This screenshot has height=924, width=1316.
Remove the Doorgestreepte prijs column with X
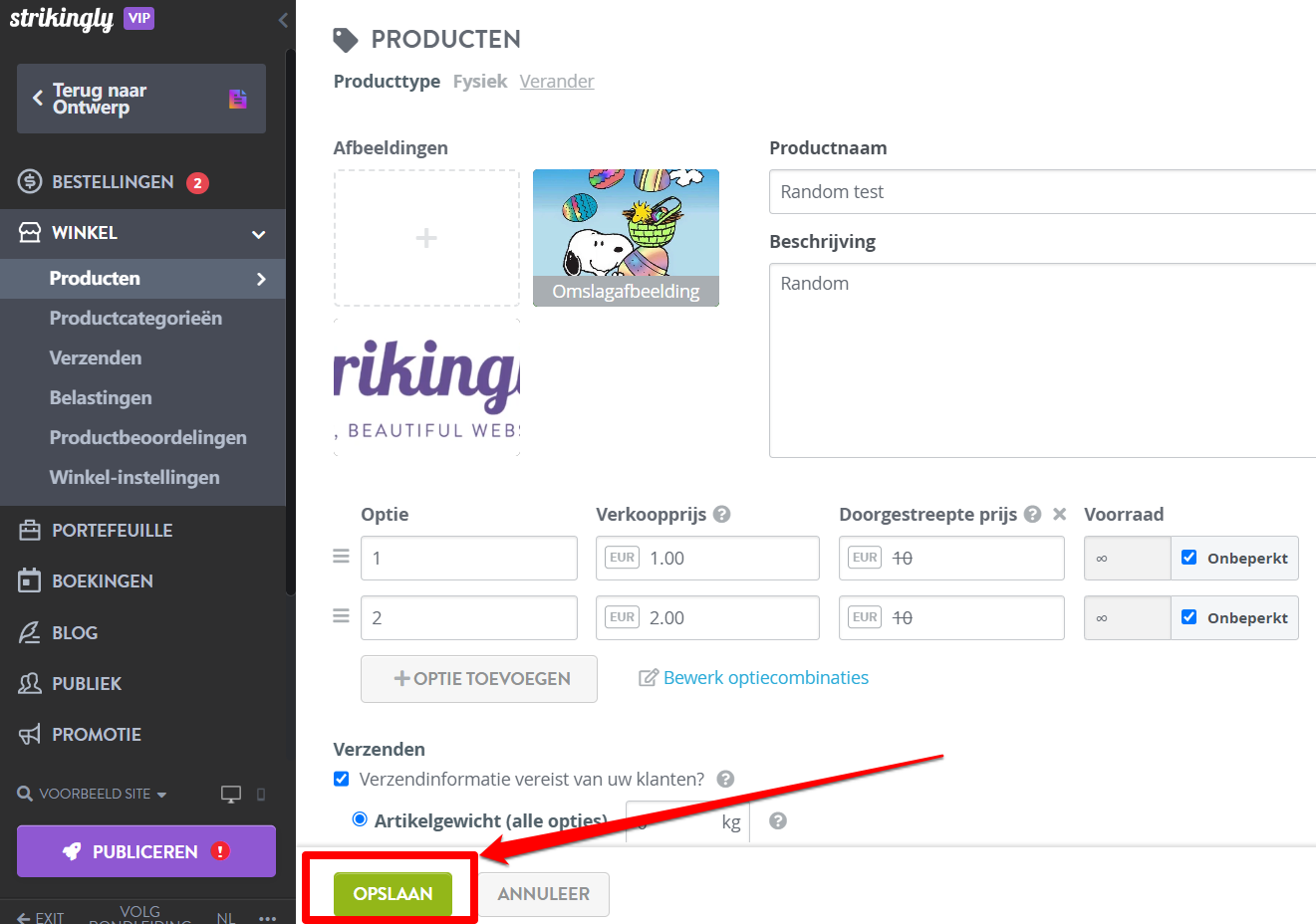[1060, 515]
